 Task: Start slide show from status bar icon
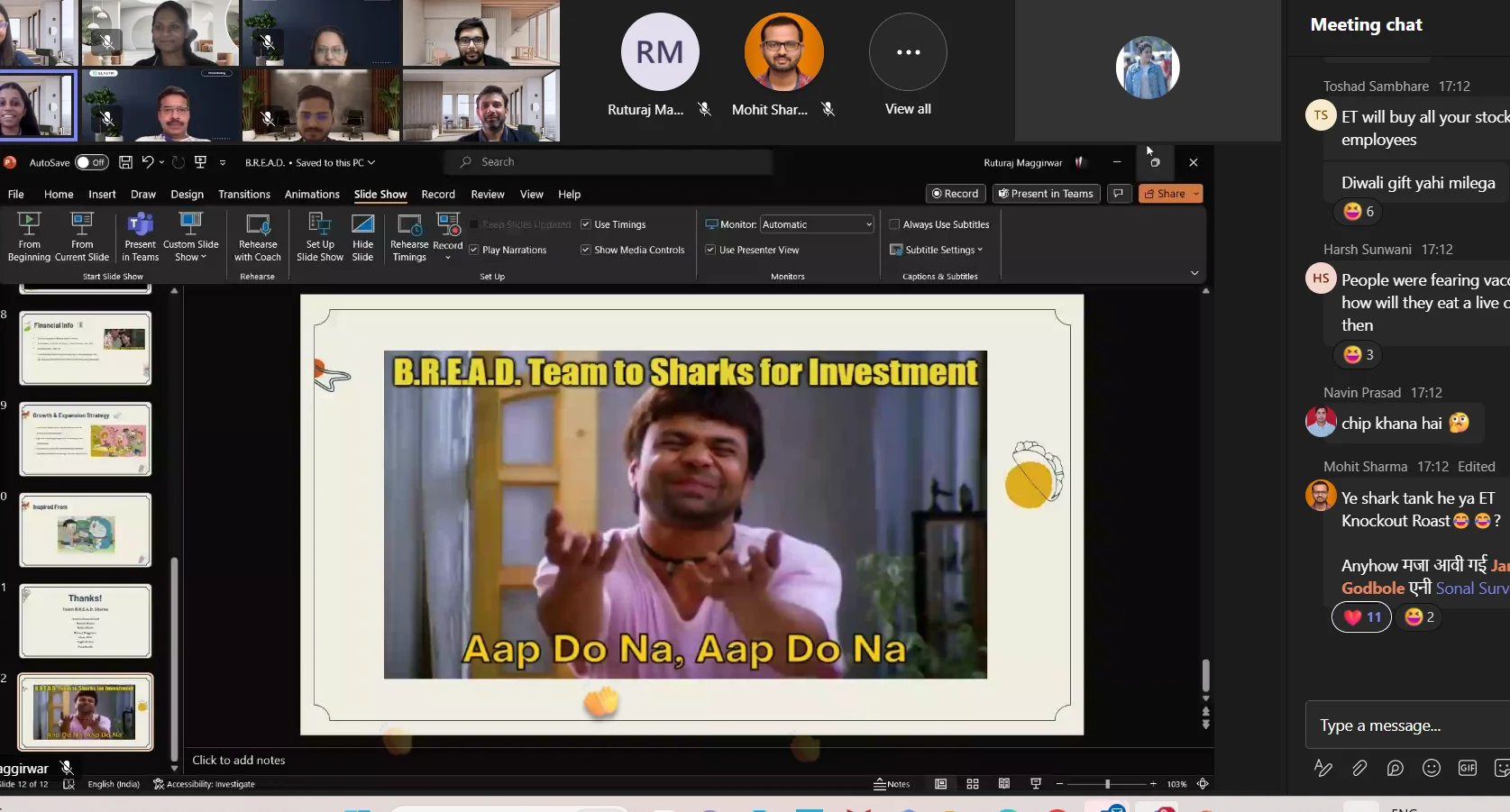click(x=1036, y=784)
